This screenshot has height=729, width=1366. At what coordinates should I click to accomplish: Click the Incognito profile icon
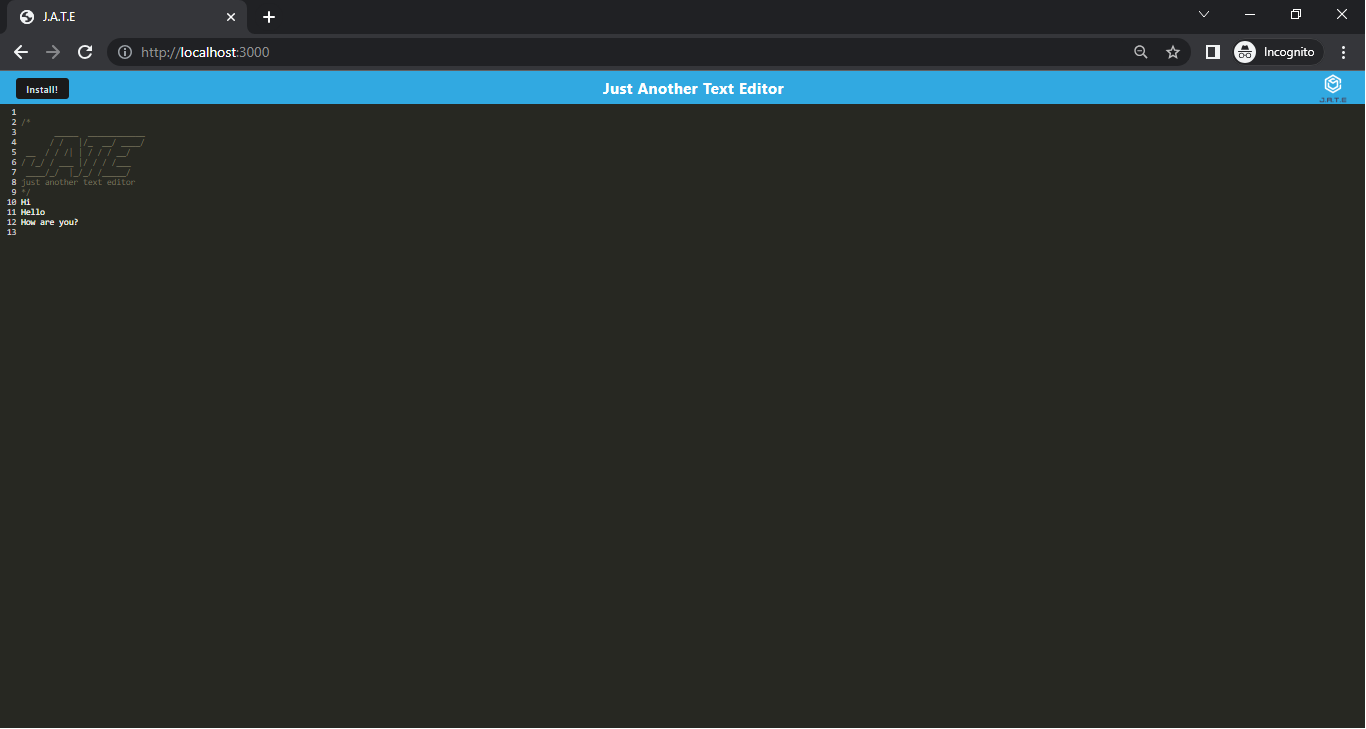1245,52
